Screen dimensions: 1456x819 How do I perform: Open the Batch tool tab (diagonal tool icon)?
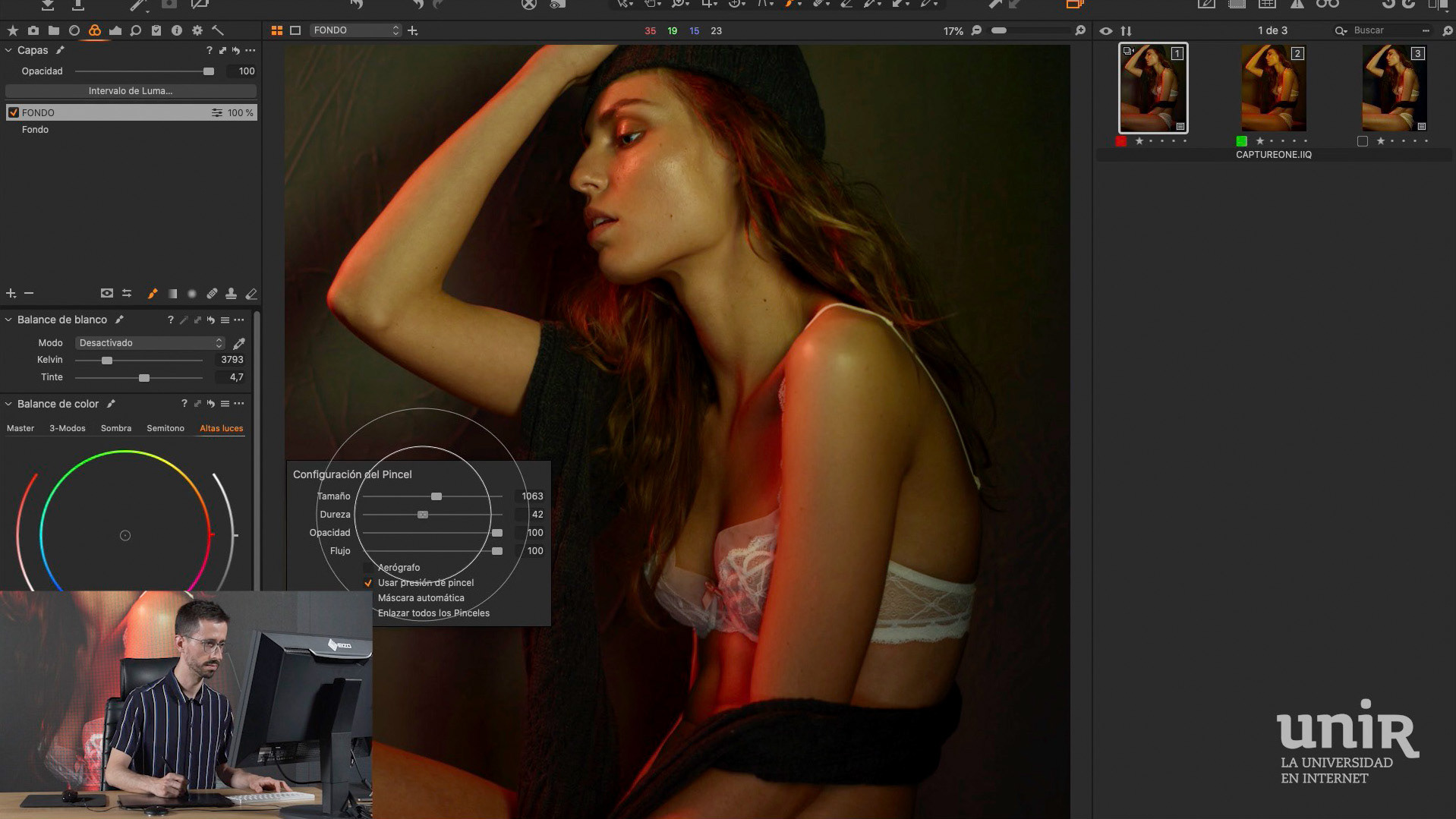point(218,30)
